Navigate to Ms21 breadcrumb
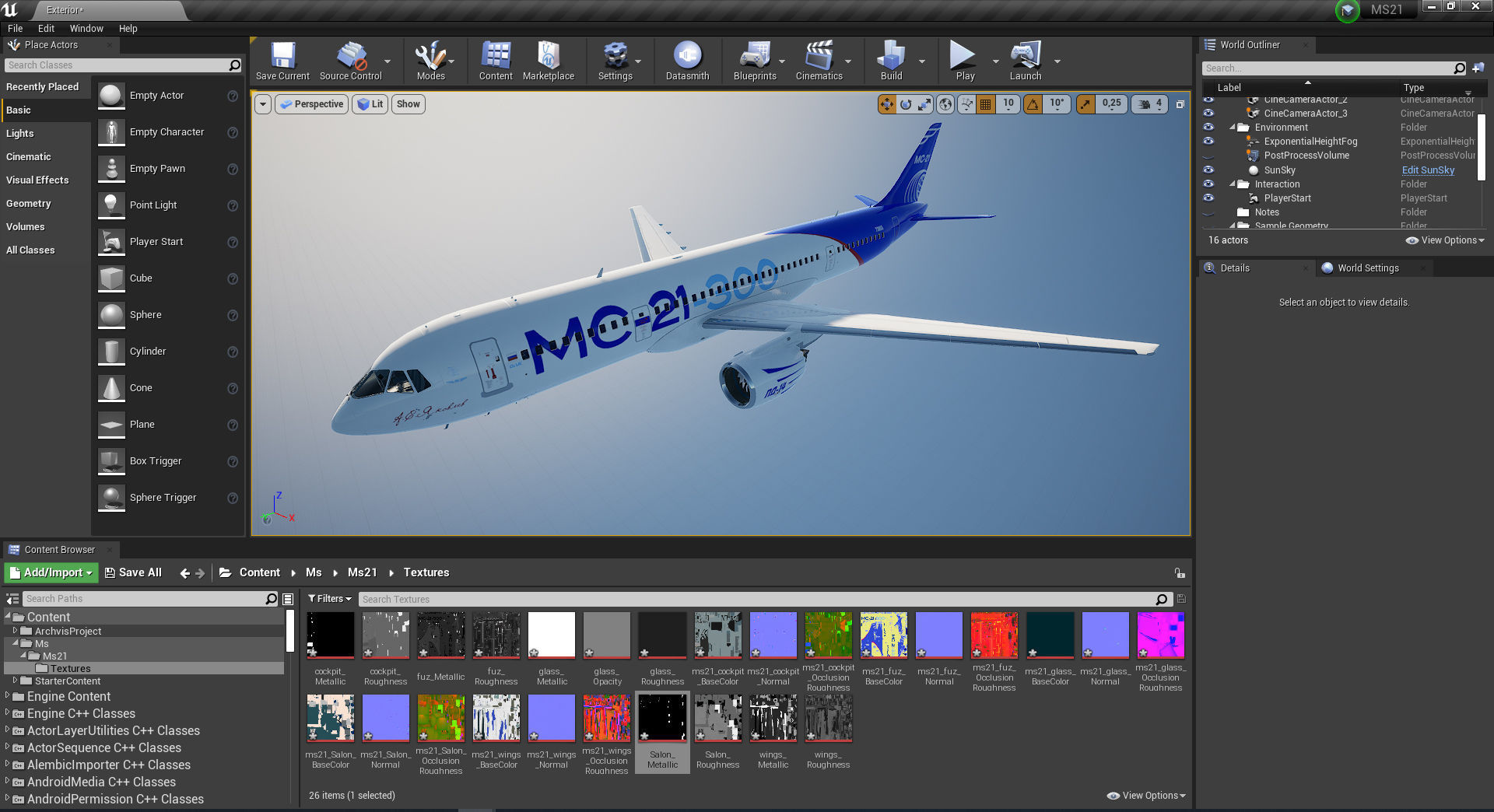 point(362,573)
